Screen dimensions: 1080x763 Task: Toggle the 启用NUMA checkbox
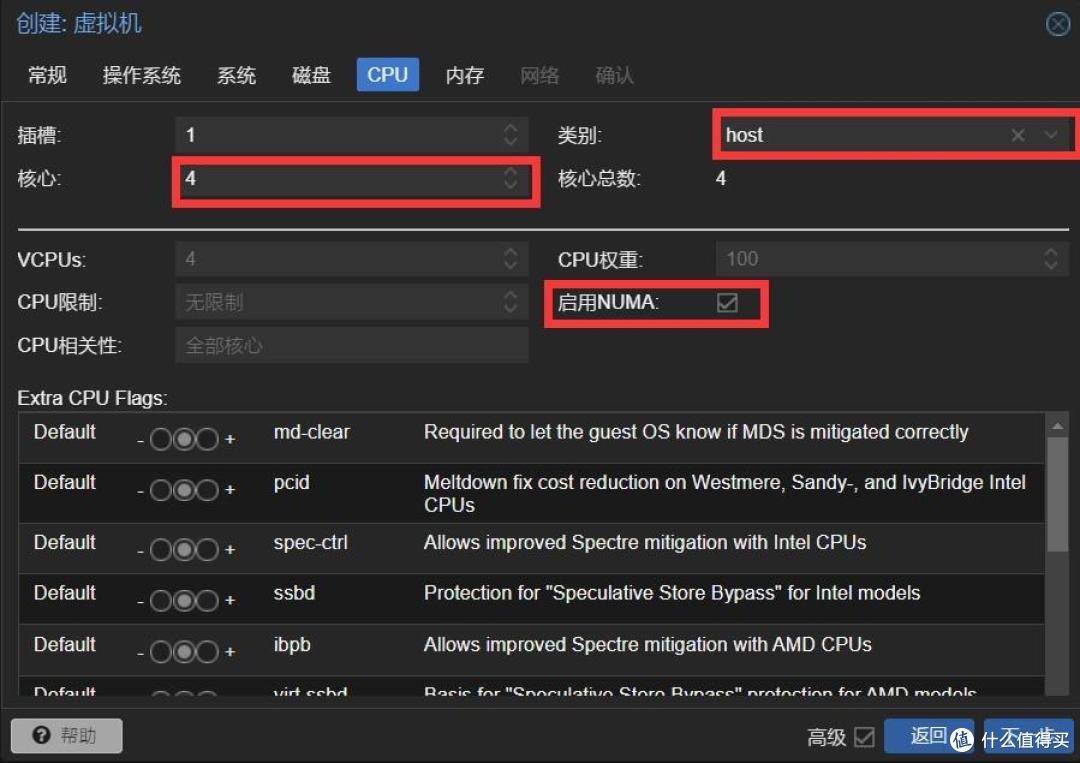(x=727, y=302)
